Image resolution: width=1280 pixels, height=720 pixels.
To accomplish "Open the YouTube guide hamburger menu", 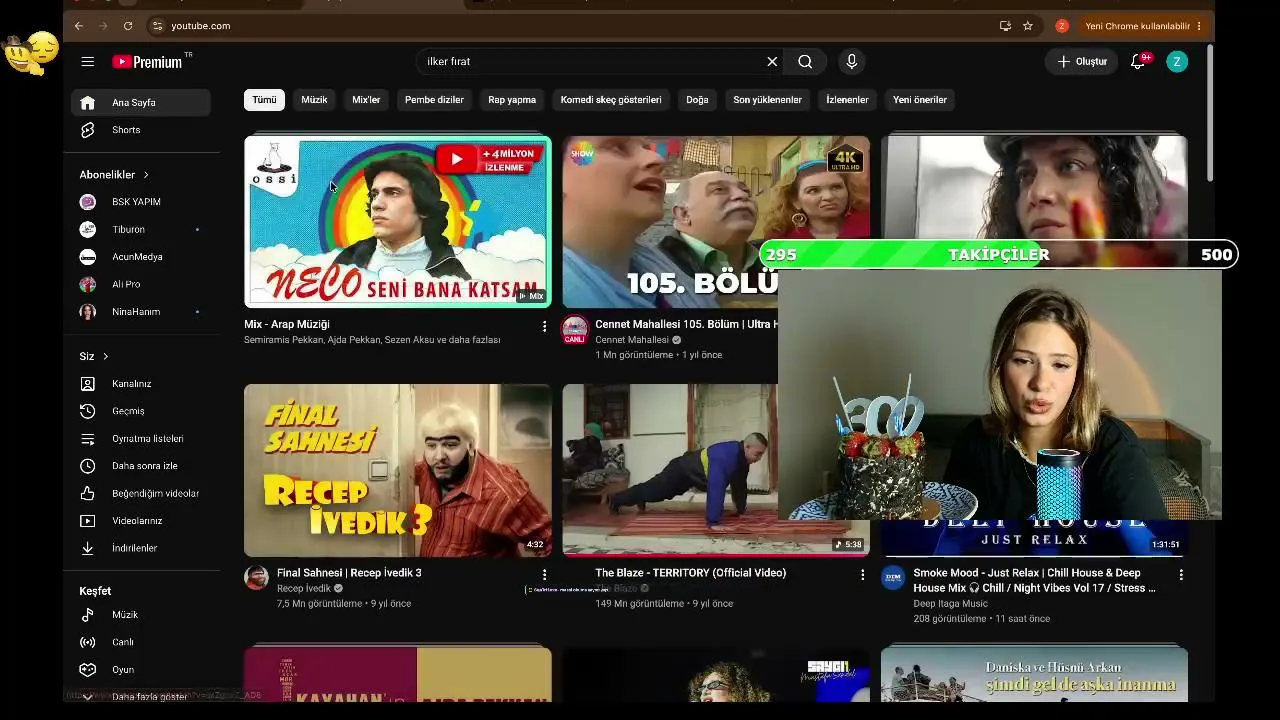I will coord(88,62).
